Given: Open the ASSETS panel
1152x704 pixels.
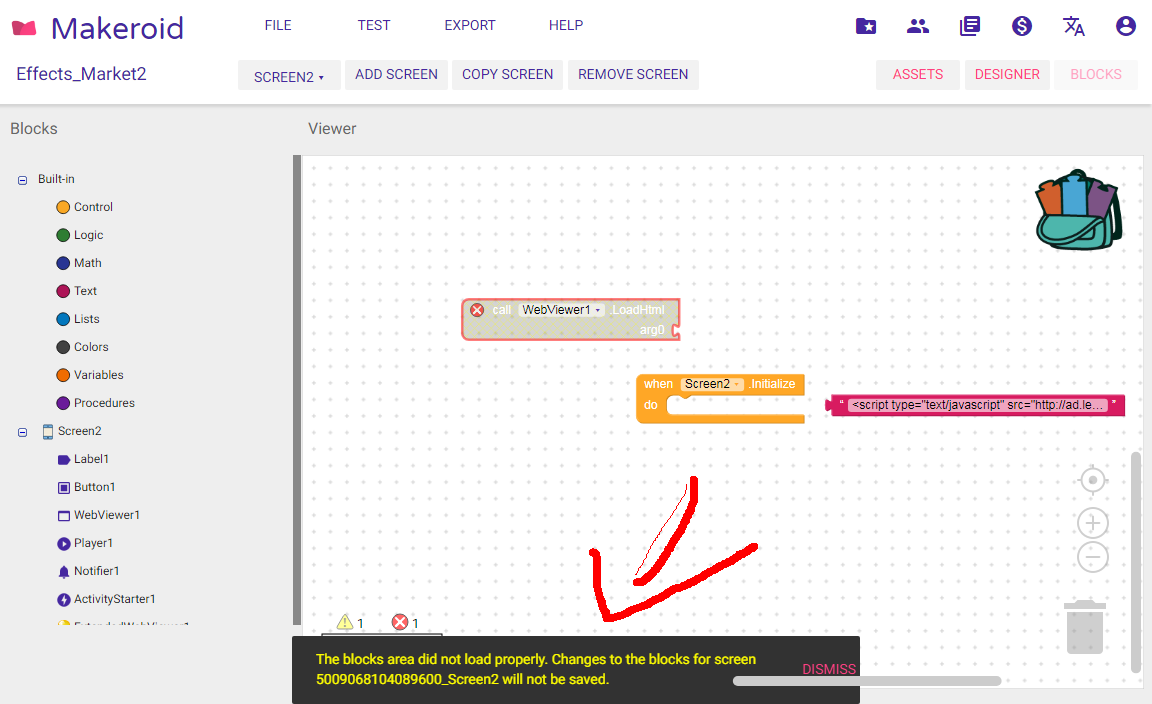Looking at the screenshot, I should (918, 75).
